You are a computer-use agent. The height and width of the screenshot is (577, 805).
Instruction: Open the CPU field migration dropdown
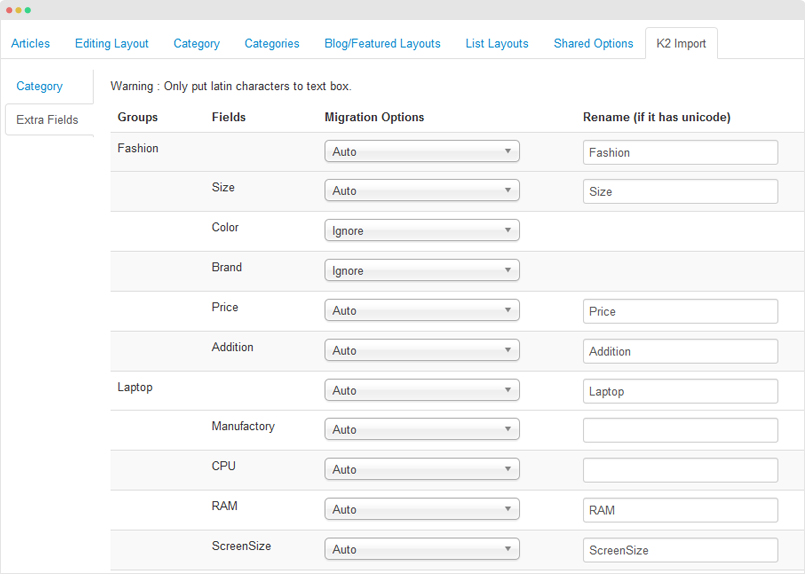[x=421, y=469]
